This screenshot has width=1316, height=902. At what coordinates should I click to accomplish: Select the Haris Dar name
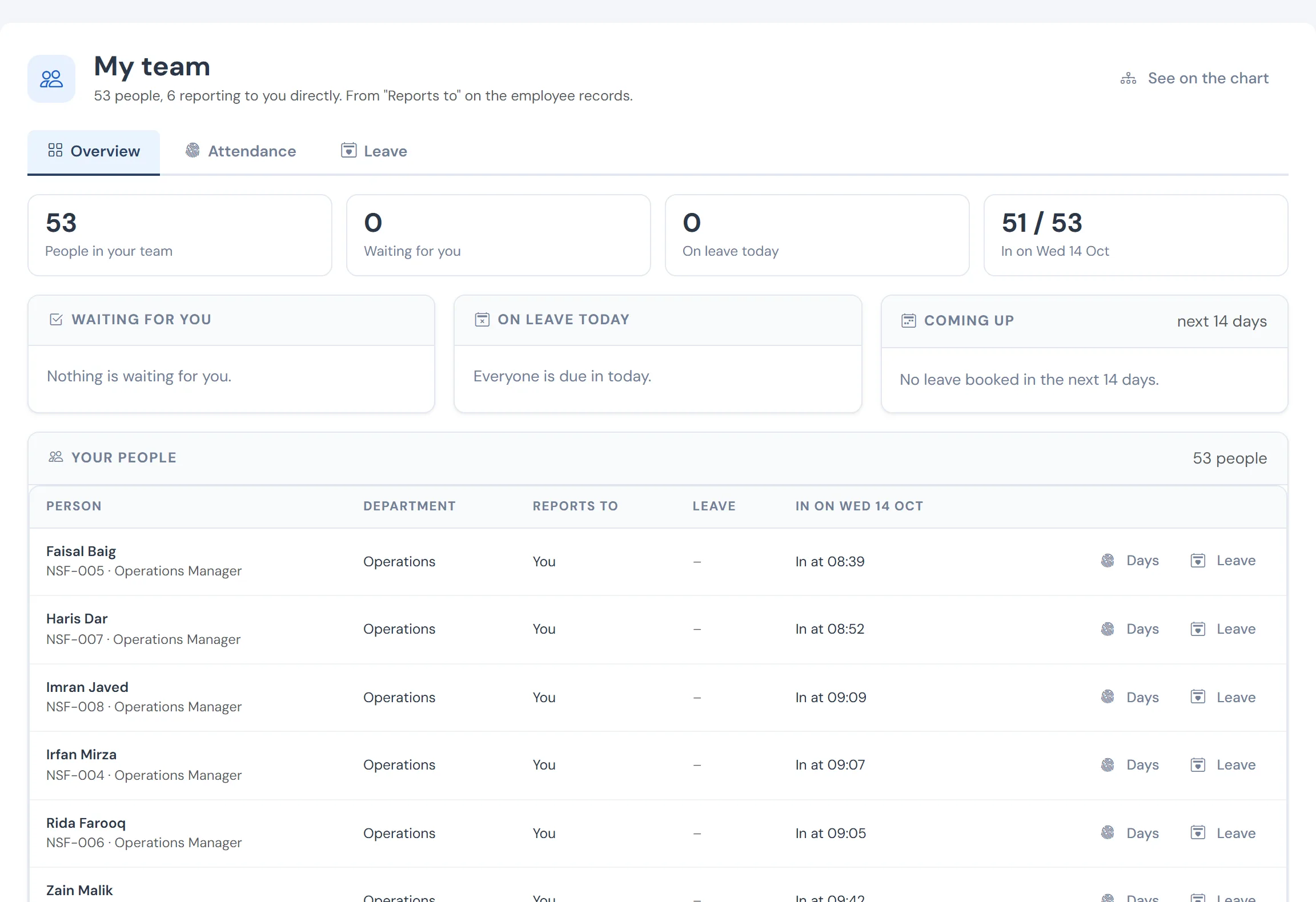(77, 619)
